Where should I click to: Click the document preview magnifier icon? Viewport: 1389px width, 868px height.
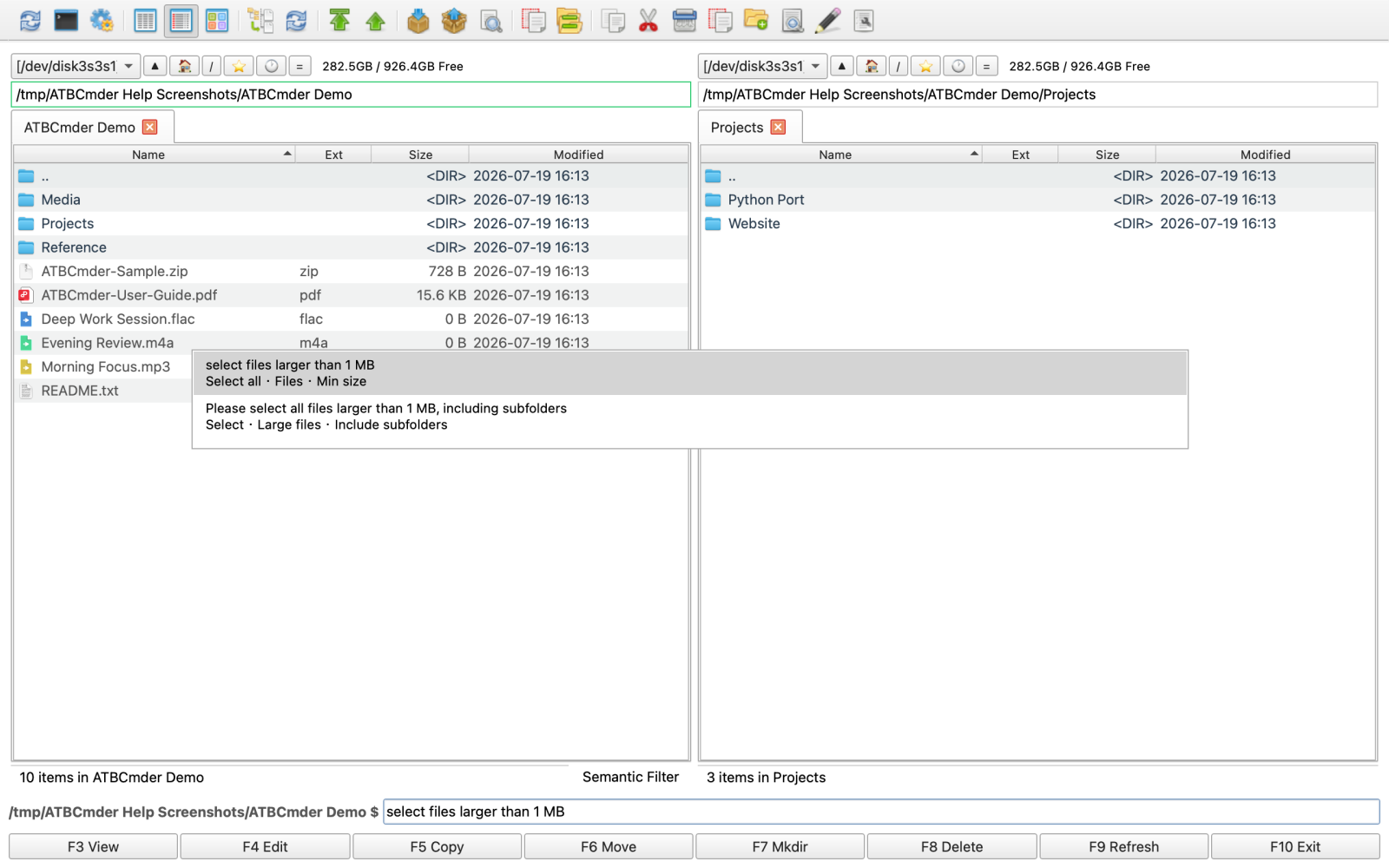point(793,21)
